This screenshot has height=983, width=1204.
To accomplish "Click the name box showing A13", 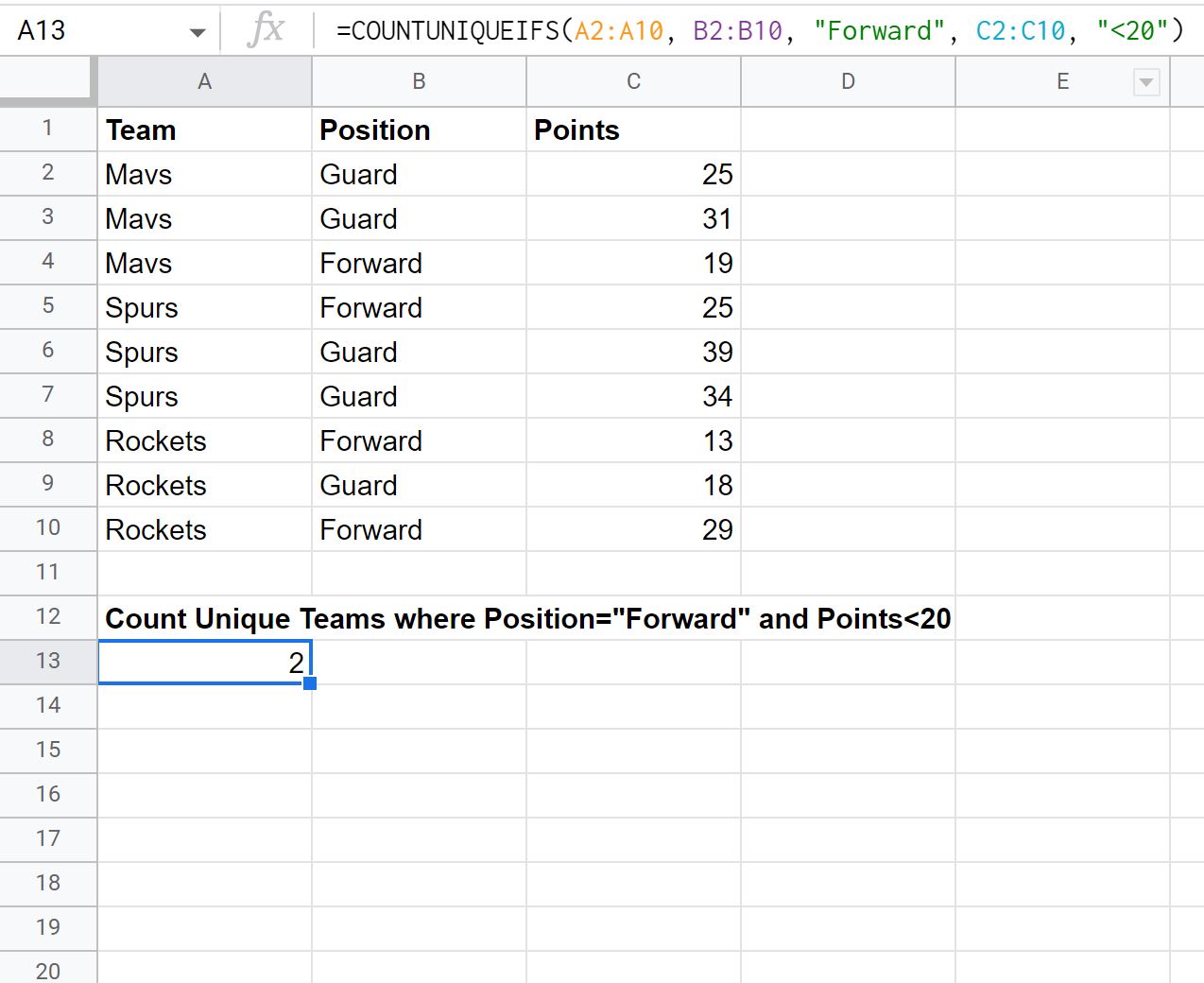I will (x=95, y=29).
